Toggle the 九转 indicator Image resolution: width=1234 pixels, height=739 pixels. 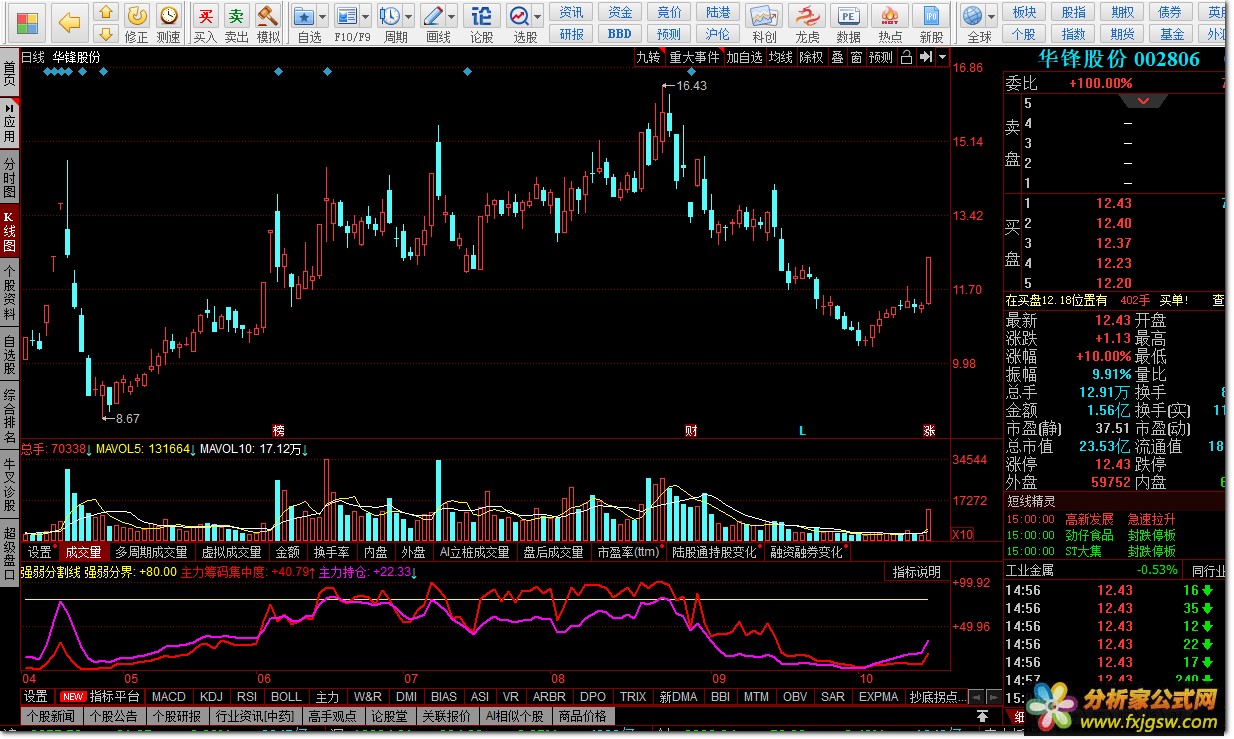[649, 58]
